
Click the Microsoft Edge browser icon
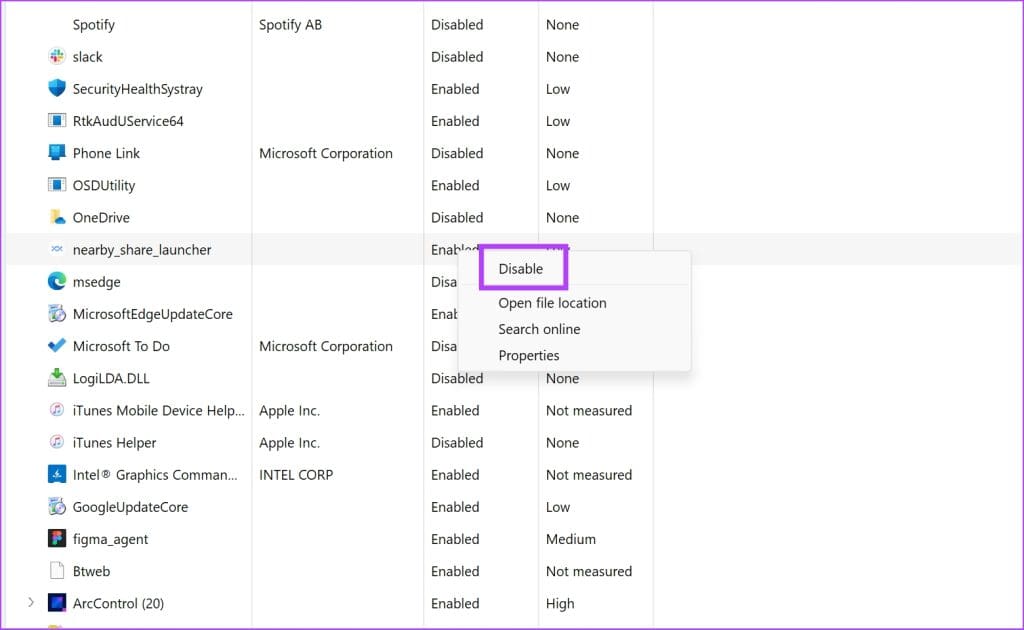click(57, 281)
